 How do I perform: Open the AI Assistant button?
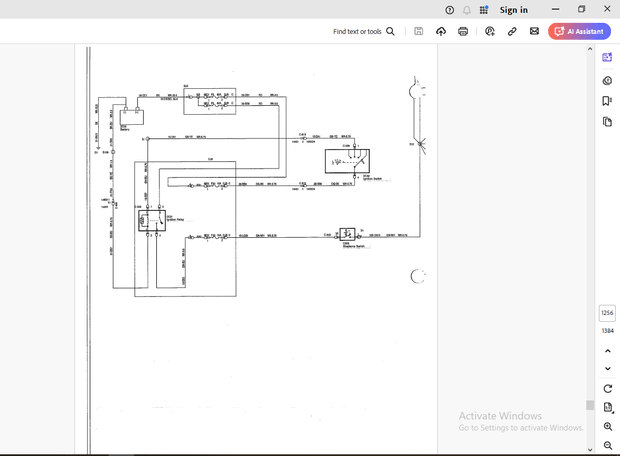tap(579, 31)
